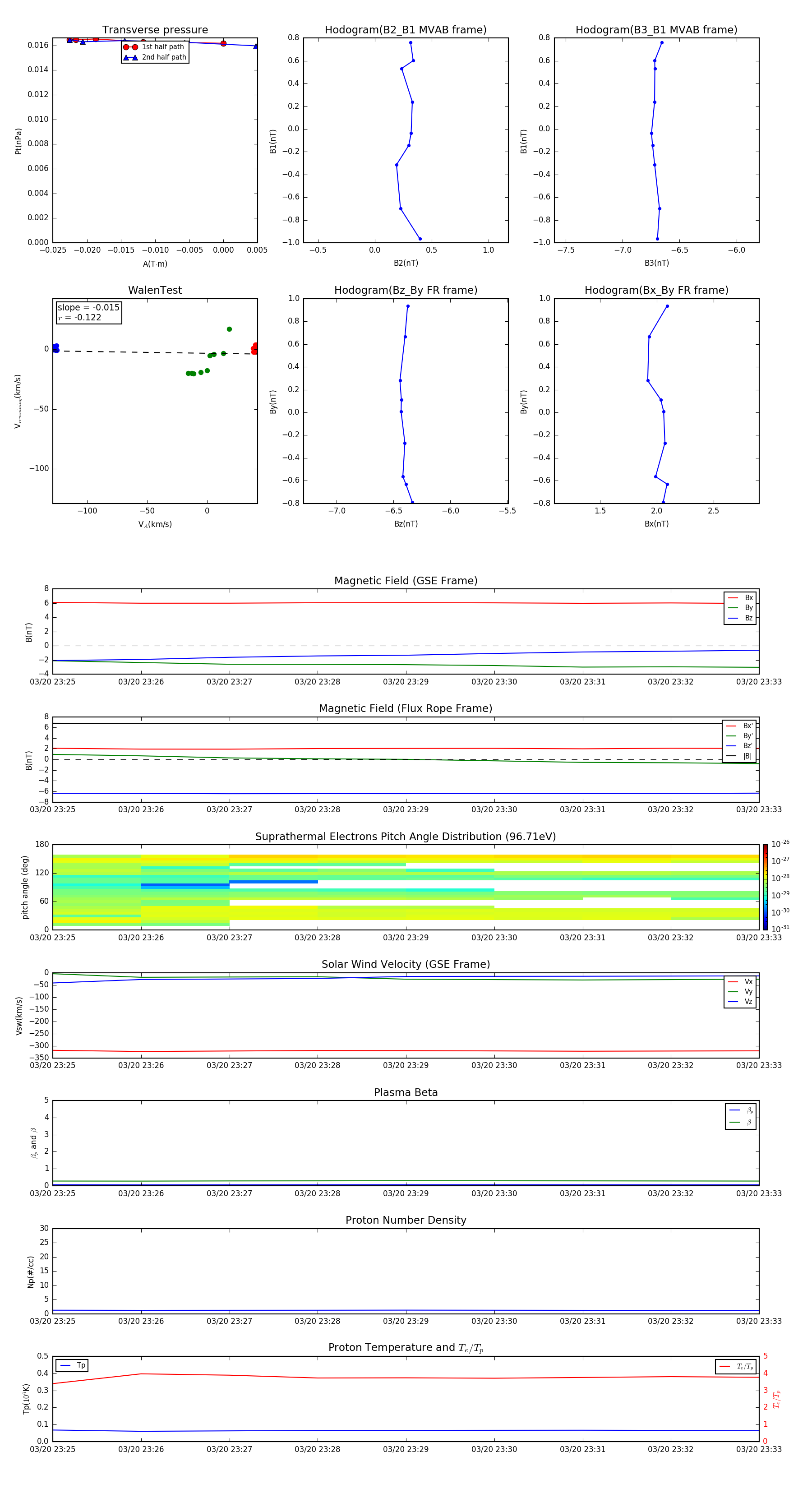Viewport: 812px width, 1489px height.
Task: Click the Vy legend entry in solar wind plot
Action: [740, 992]
